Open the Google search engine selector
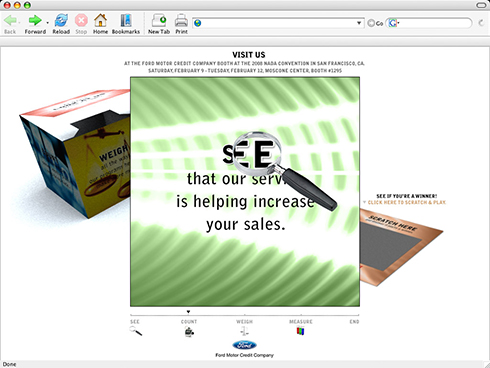The width and height of the screenshot is (490, 368). (394, 23)
